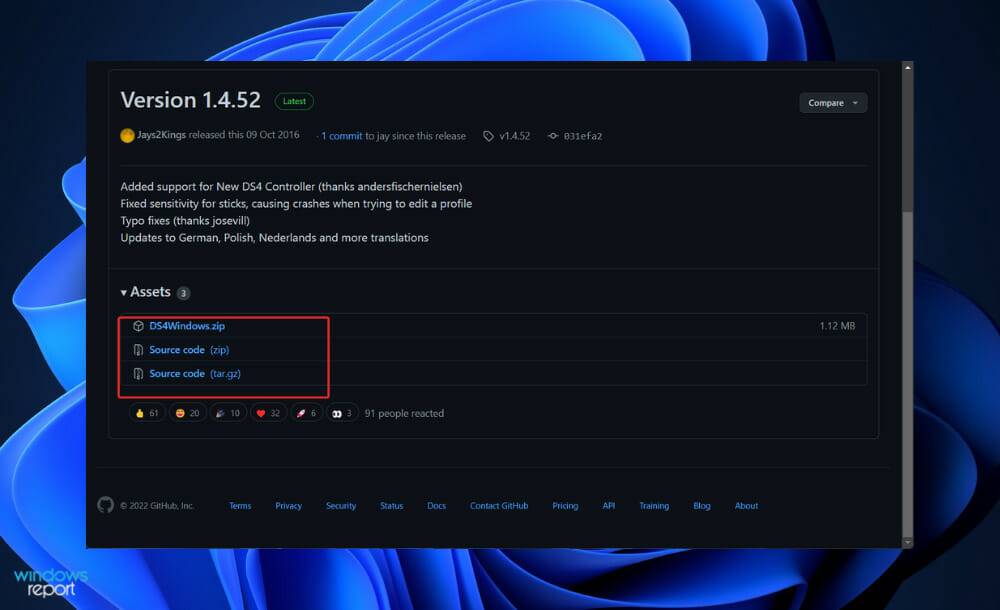
Task: Click the file icon beside Source code (zip)
Action: tap(138, 350)
